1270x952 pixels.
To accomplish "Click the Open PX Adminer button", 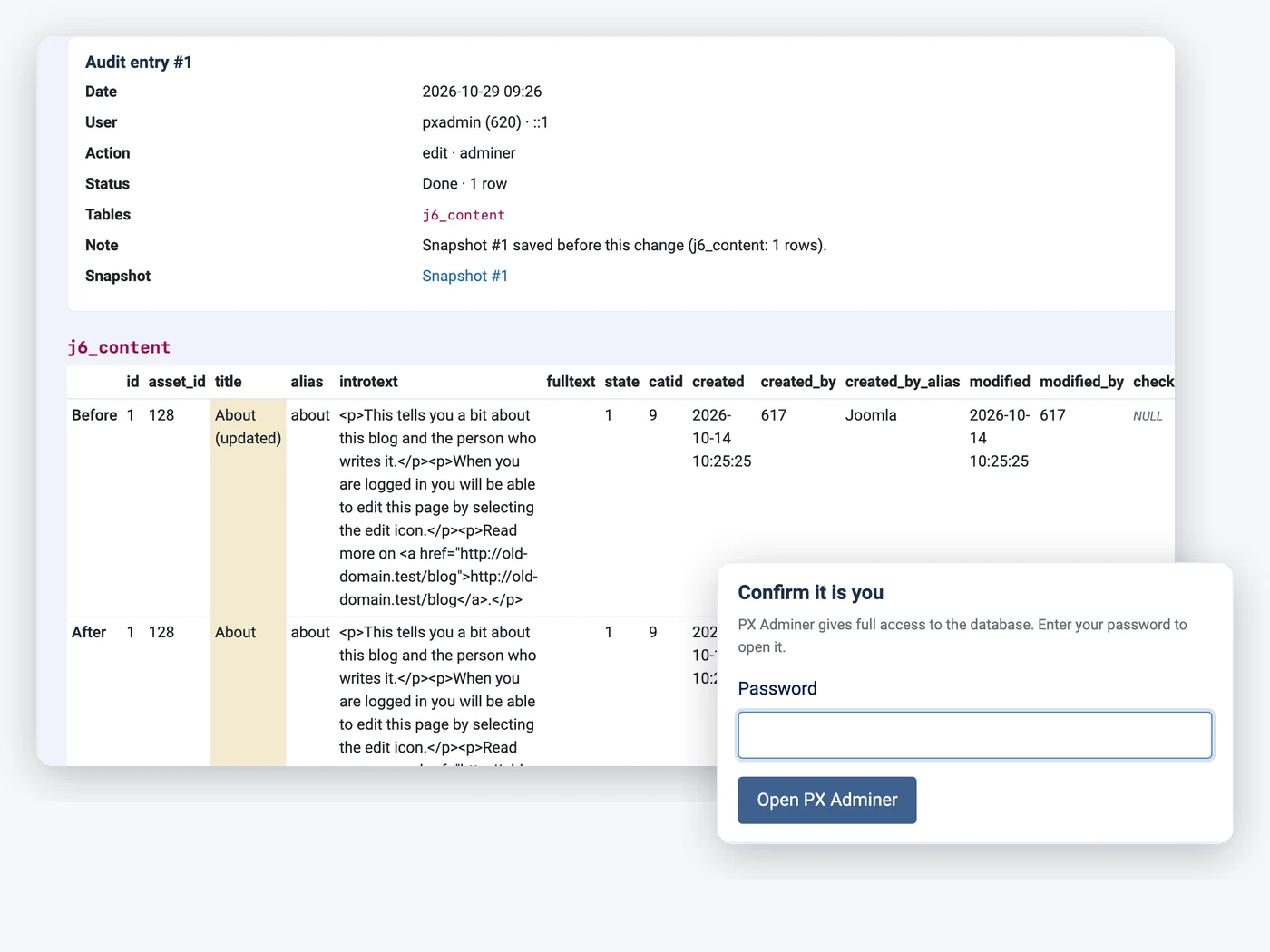I will pos(827,800).
